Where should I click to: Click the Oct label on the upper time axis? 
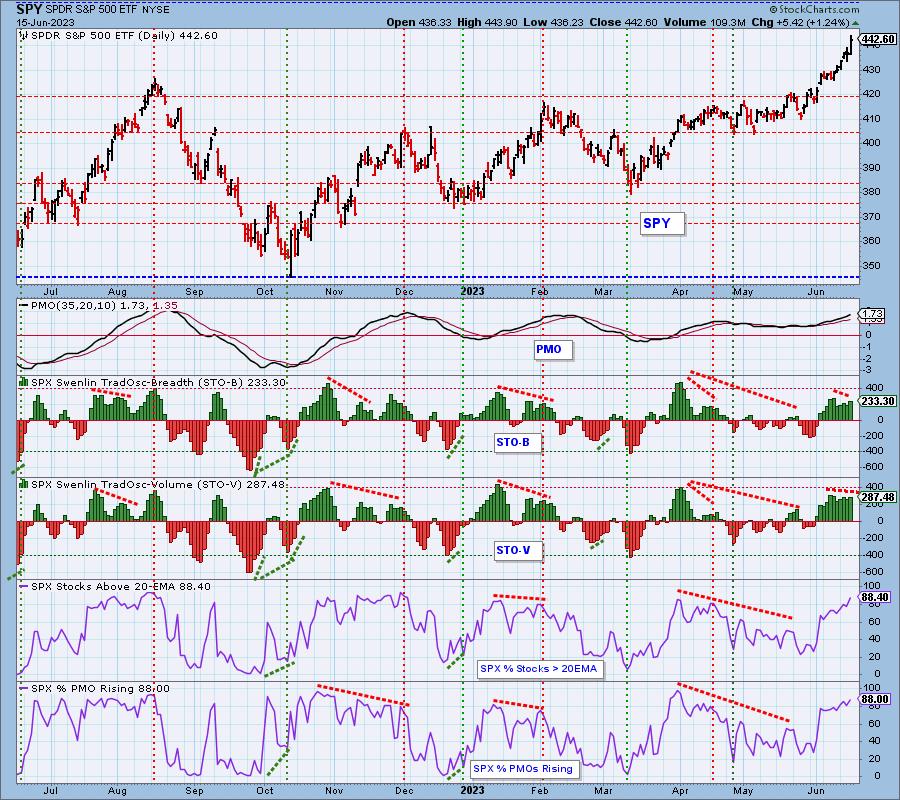tap(265, 292)
